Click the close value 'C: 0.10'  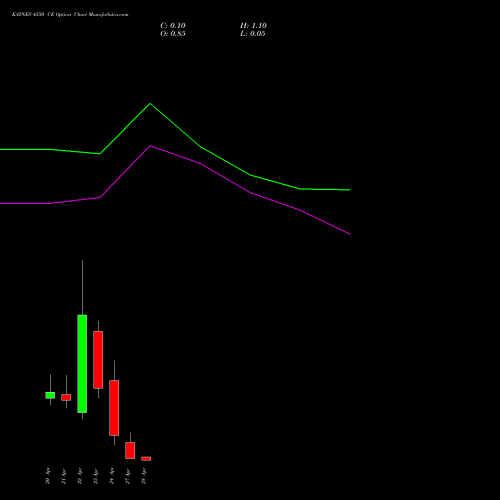(x=173, y=26)
